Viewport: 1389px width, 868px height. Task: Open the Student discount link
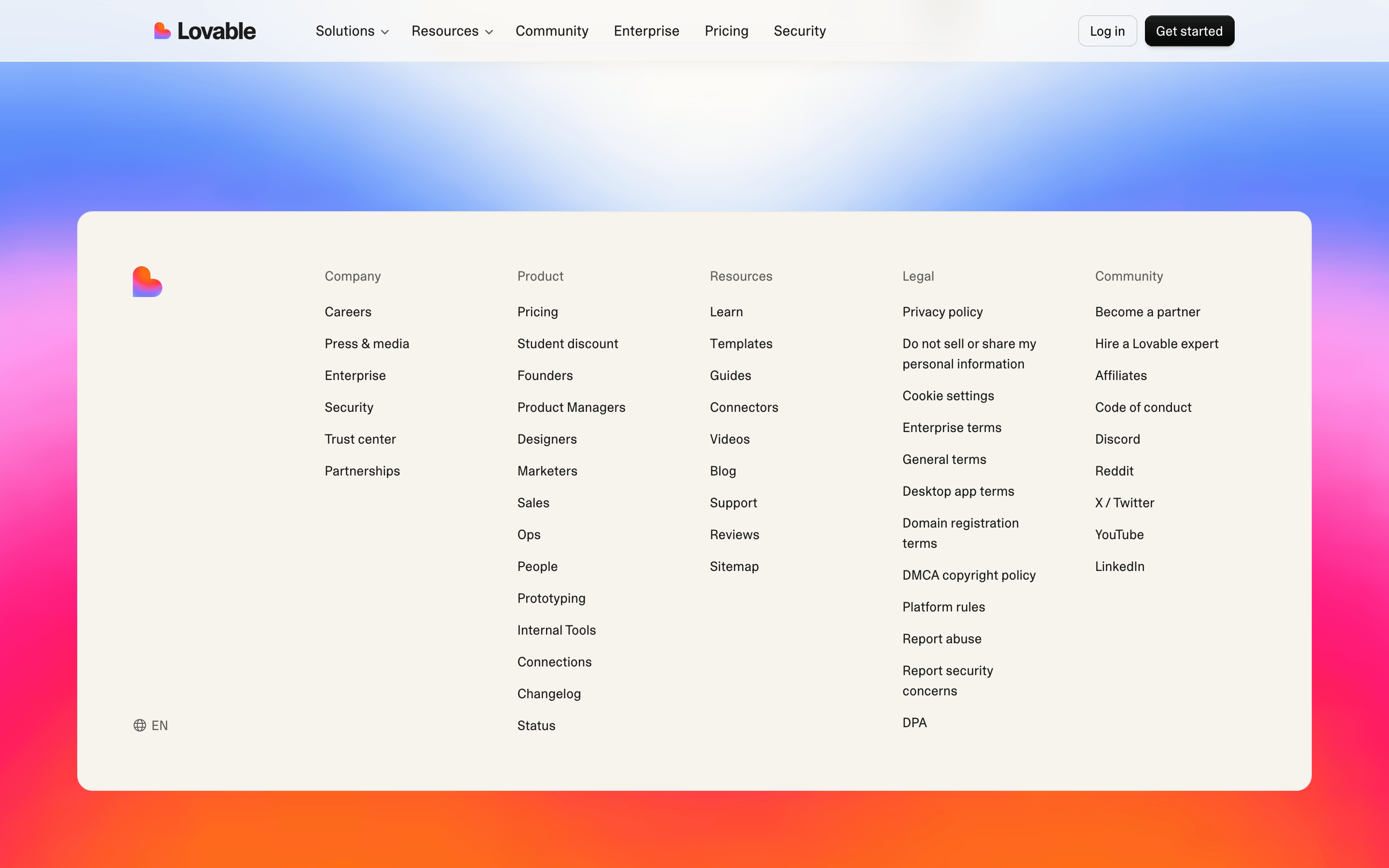click(x=567, y=343)
